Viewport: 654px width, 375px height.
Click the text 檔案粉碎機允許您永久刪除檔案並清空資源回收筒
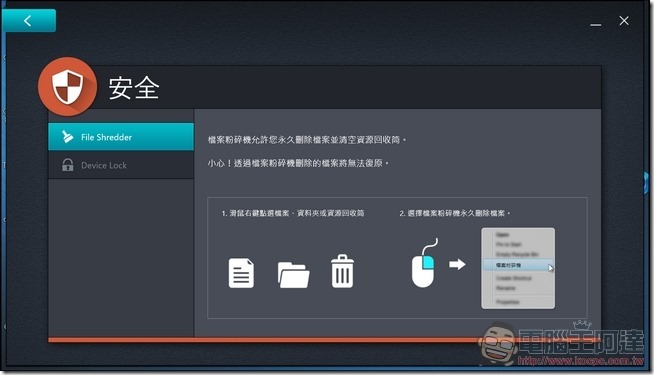pos(307,140)
